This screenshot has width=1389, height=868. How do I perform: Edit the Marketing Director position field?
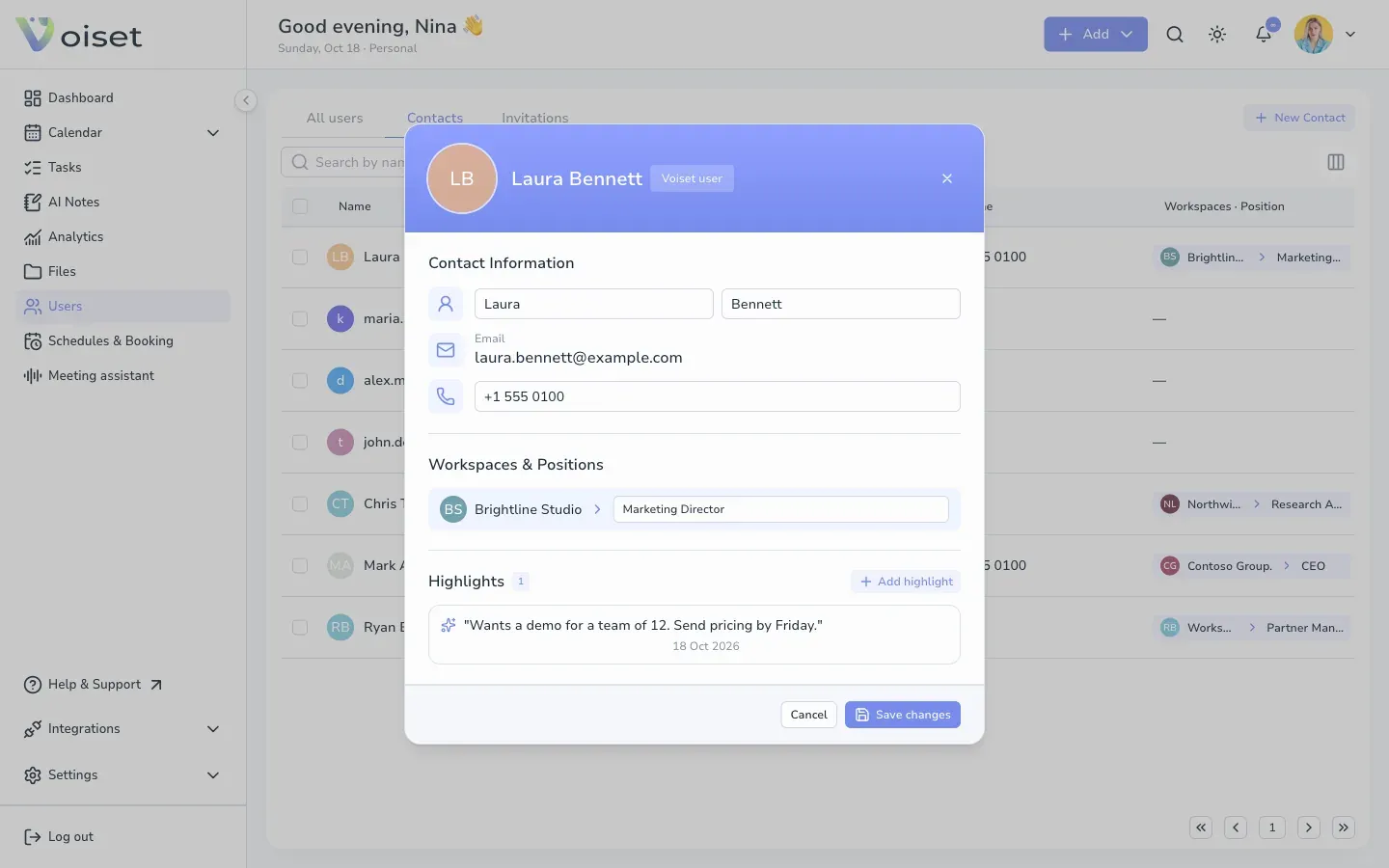click(781, 509)
